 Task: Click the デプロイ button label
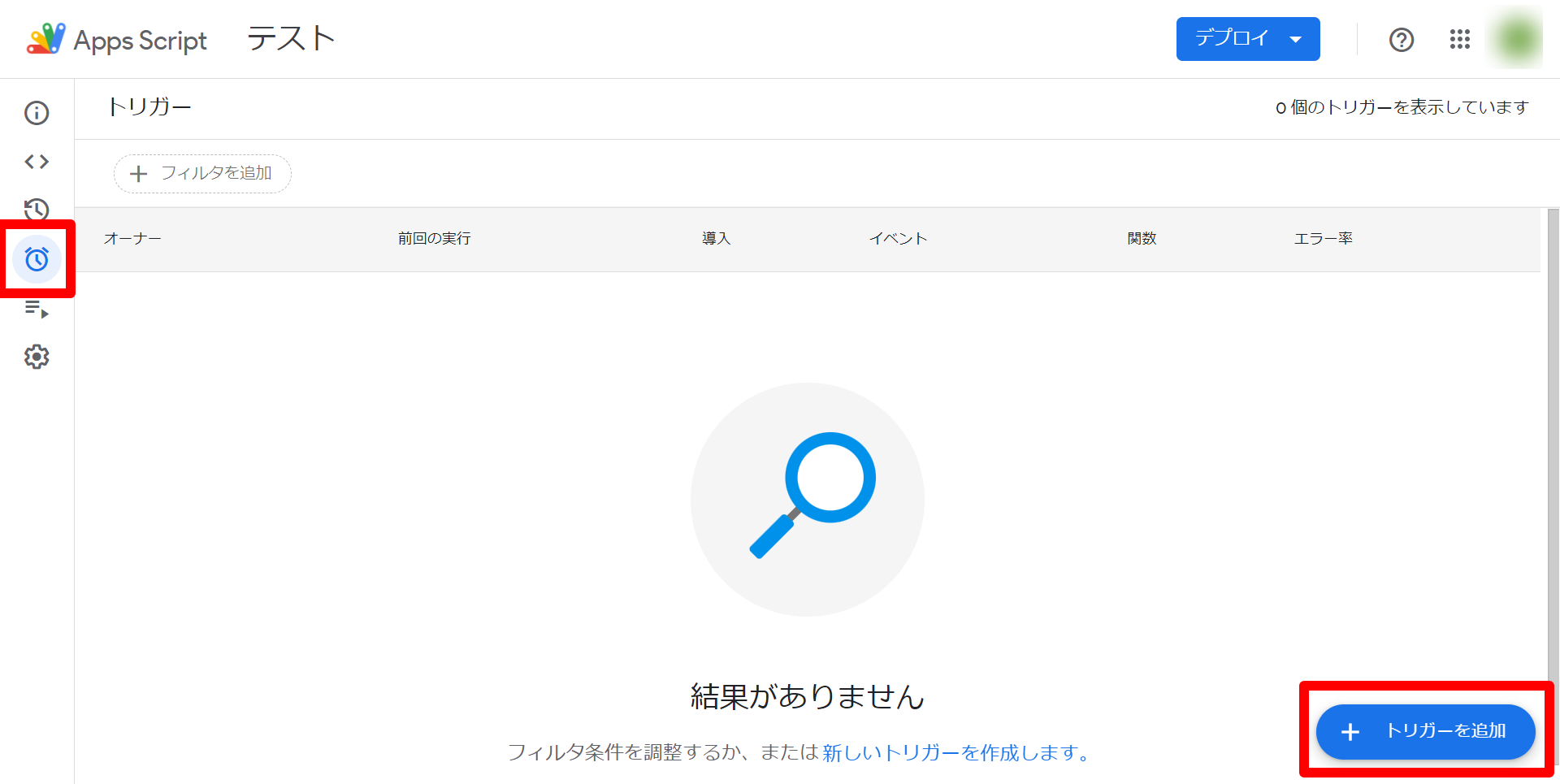[x=1233, y=38]
